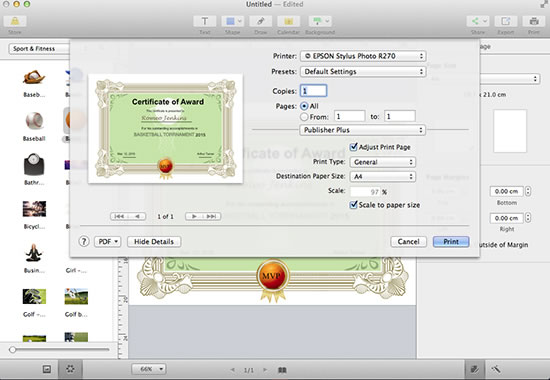Click the page orientation preview box

(x=510, y=131)
